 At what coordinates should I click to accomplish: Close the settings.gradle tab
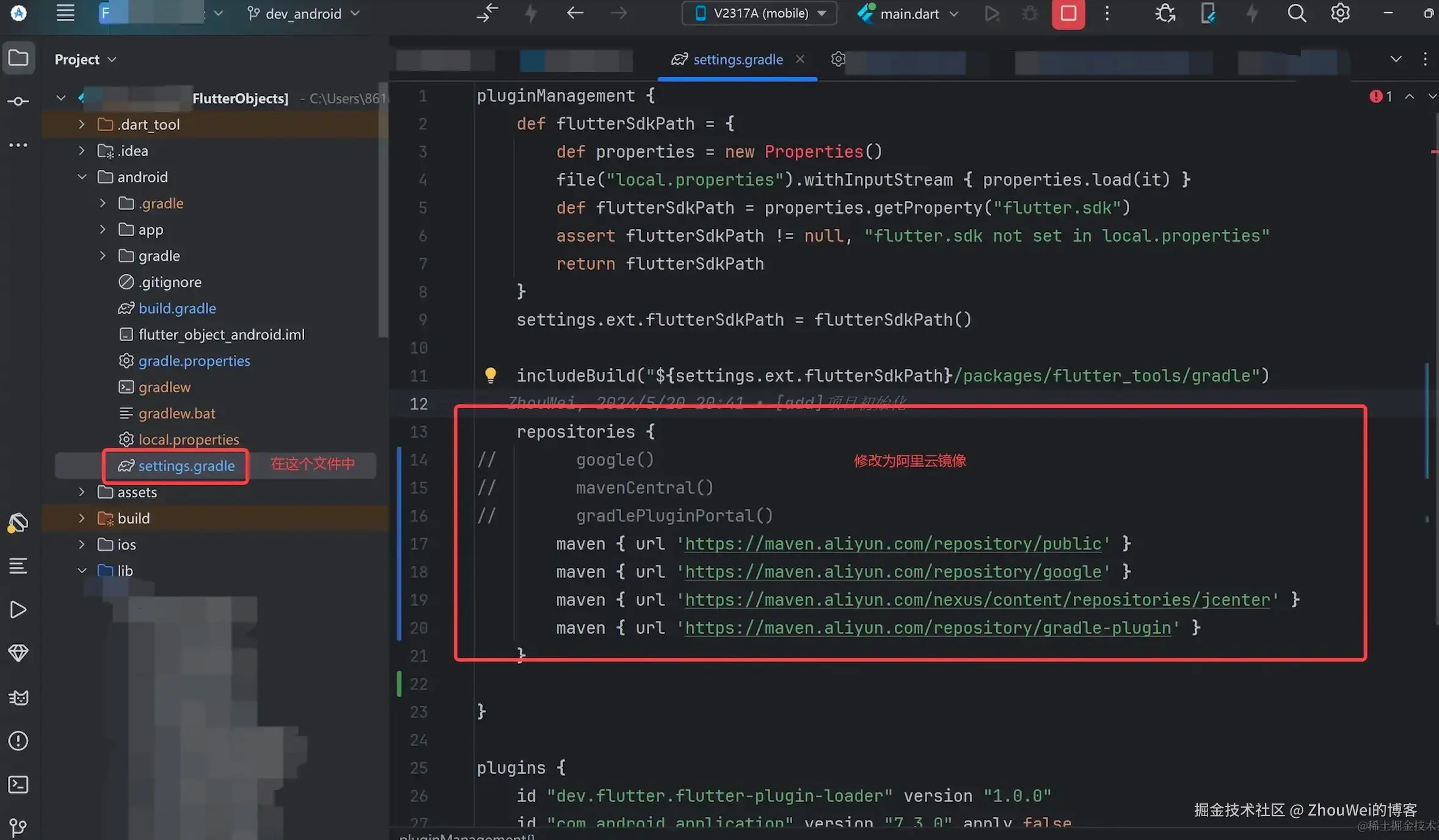[x=800, y=59]
